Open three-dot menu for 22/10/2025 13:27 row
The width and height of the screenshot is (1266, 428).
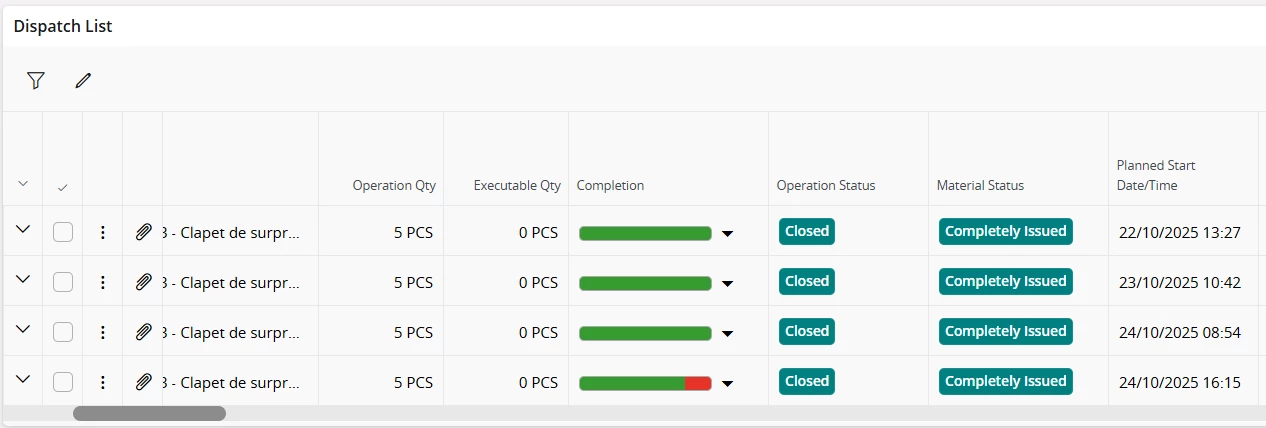point(103,232)
